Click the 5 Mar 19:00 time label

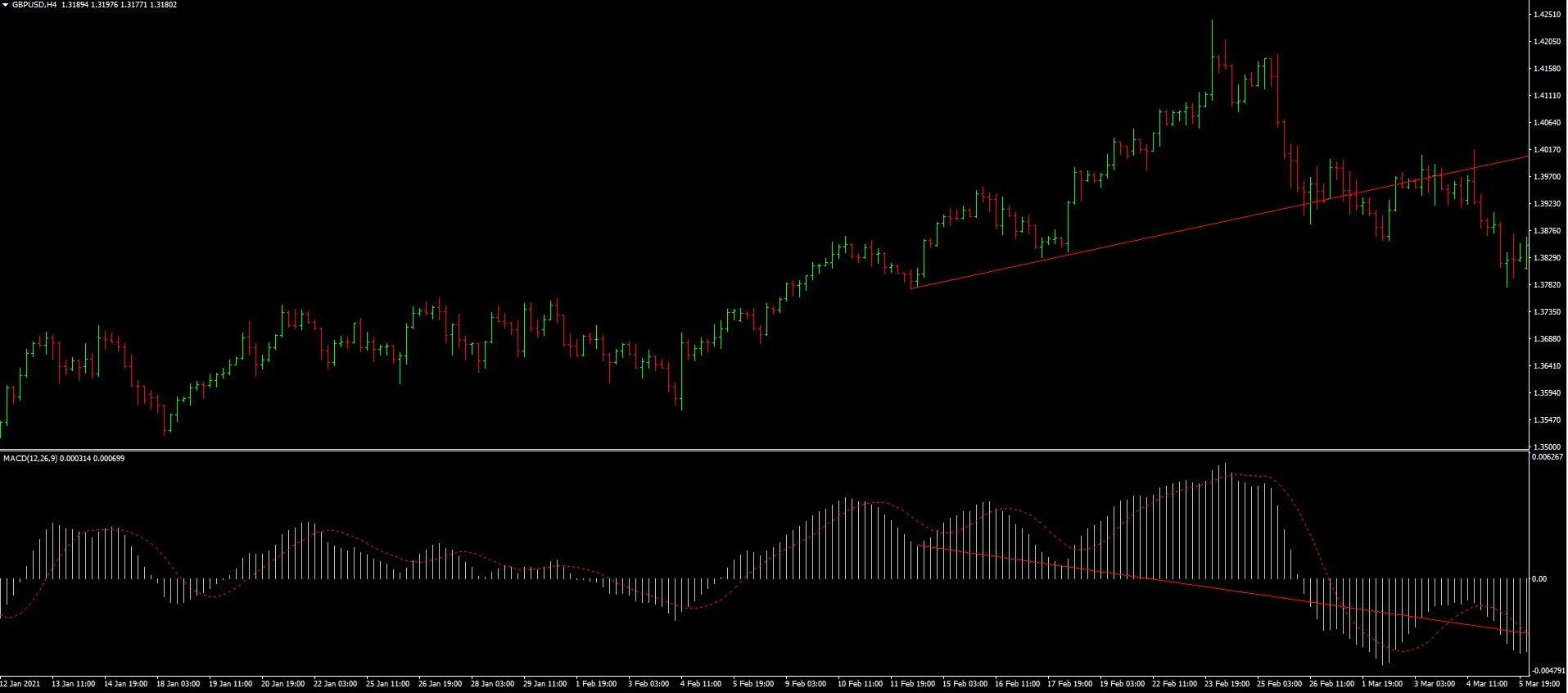click(x=1539, y=683)
